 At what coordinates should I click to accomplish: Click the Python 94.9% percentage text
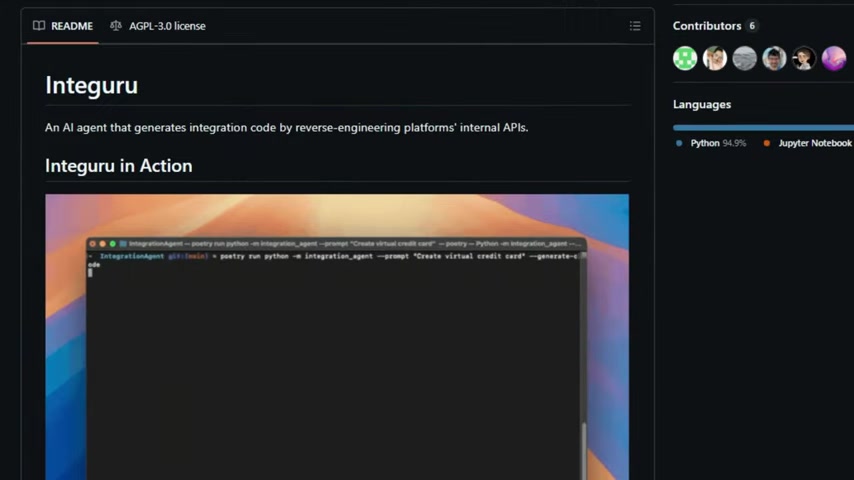pyautogui.click(x=734, y=143)
